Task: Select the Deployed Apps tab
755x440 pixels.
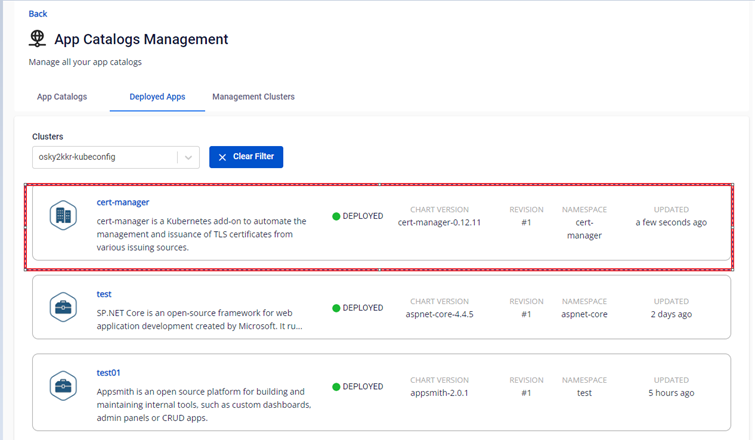Action: click(157, 97)
